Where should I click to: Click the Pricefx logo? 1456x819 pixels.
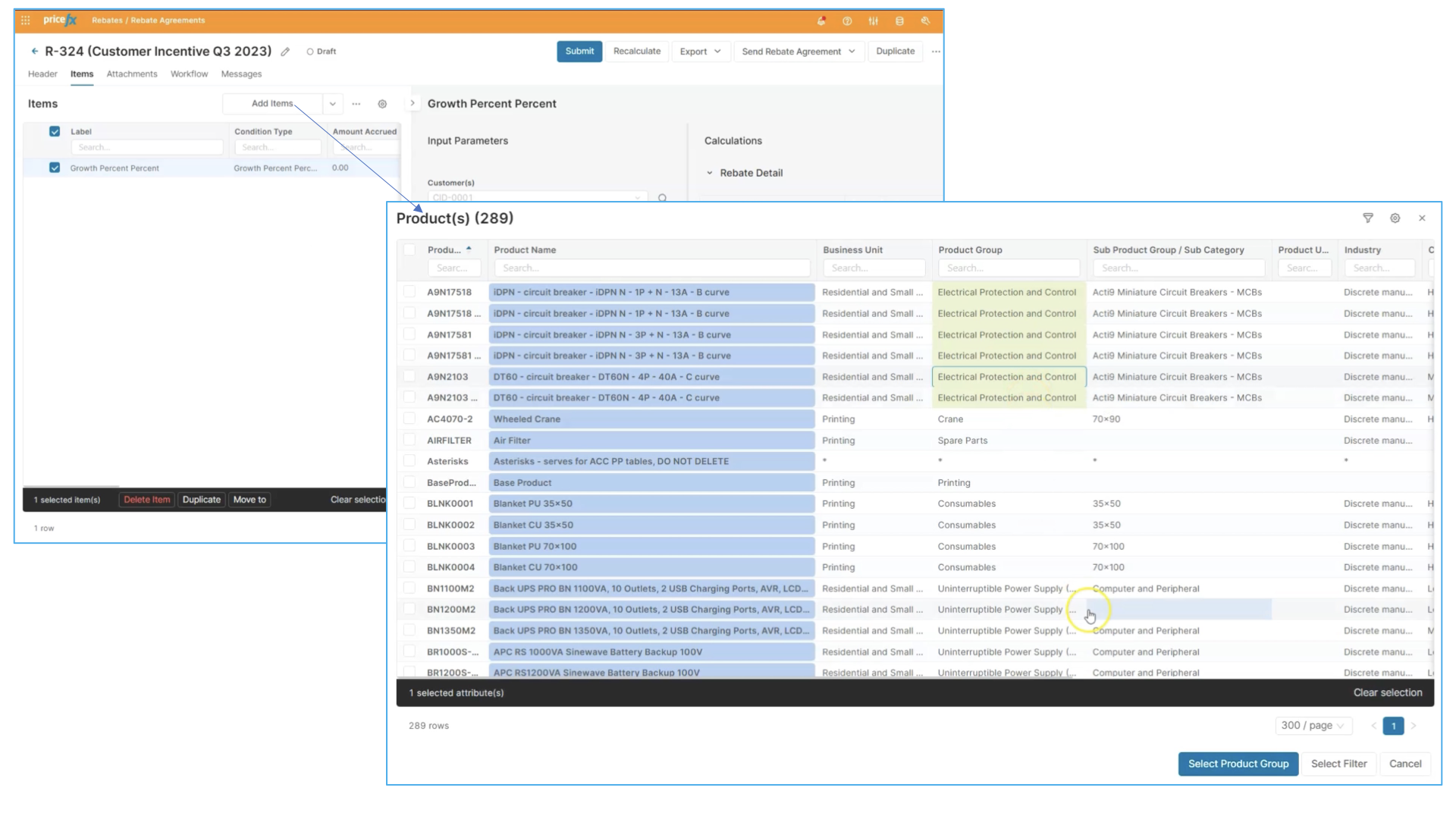click(x=60, y=20)
